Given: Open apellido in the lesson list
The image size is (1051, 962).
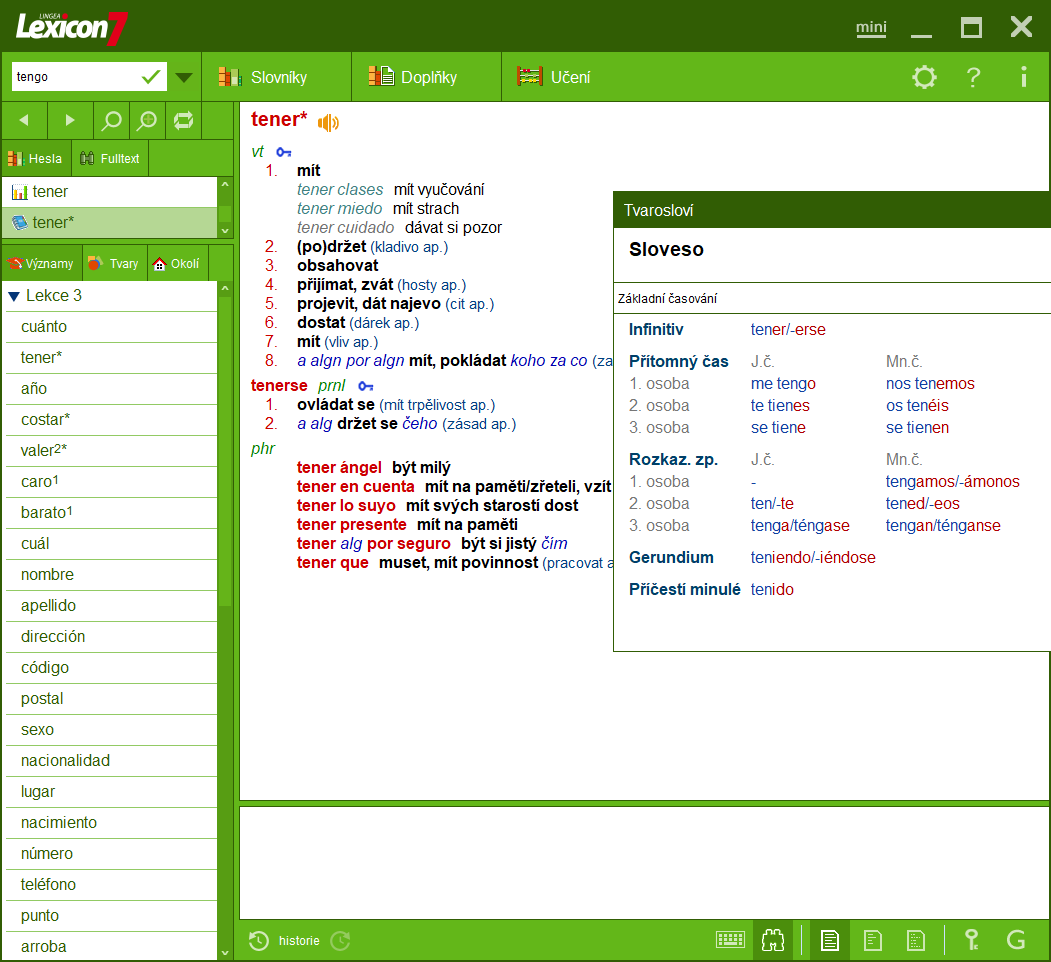Looking at the screenshot, I should click(x=111, y=605).
